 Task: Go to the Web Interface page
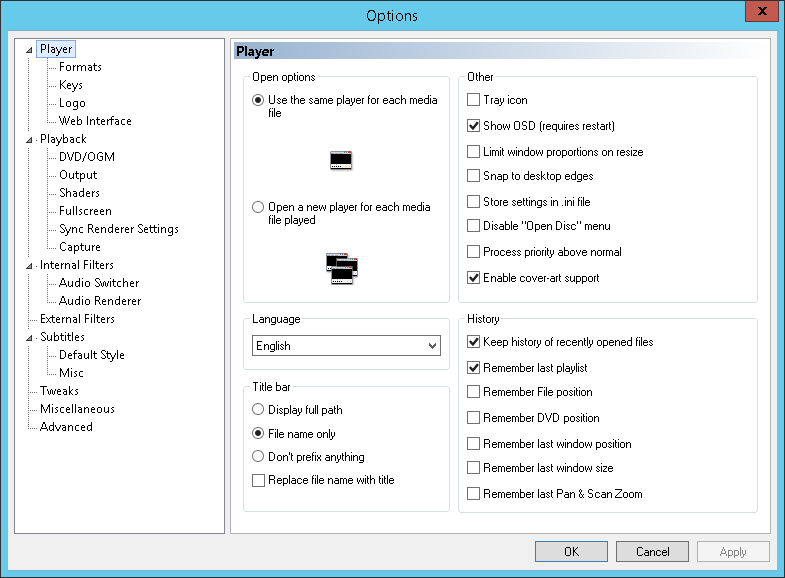click(x=95, y=121)
